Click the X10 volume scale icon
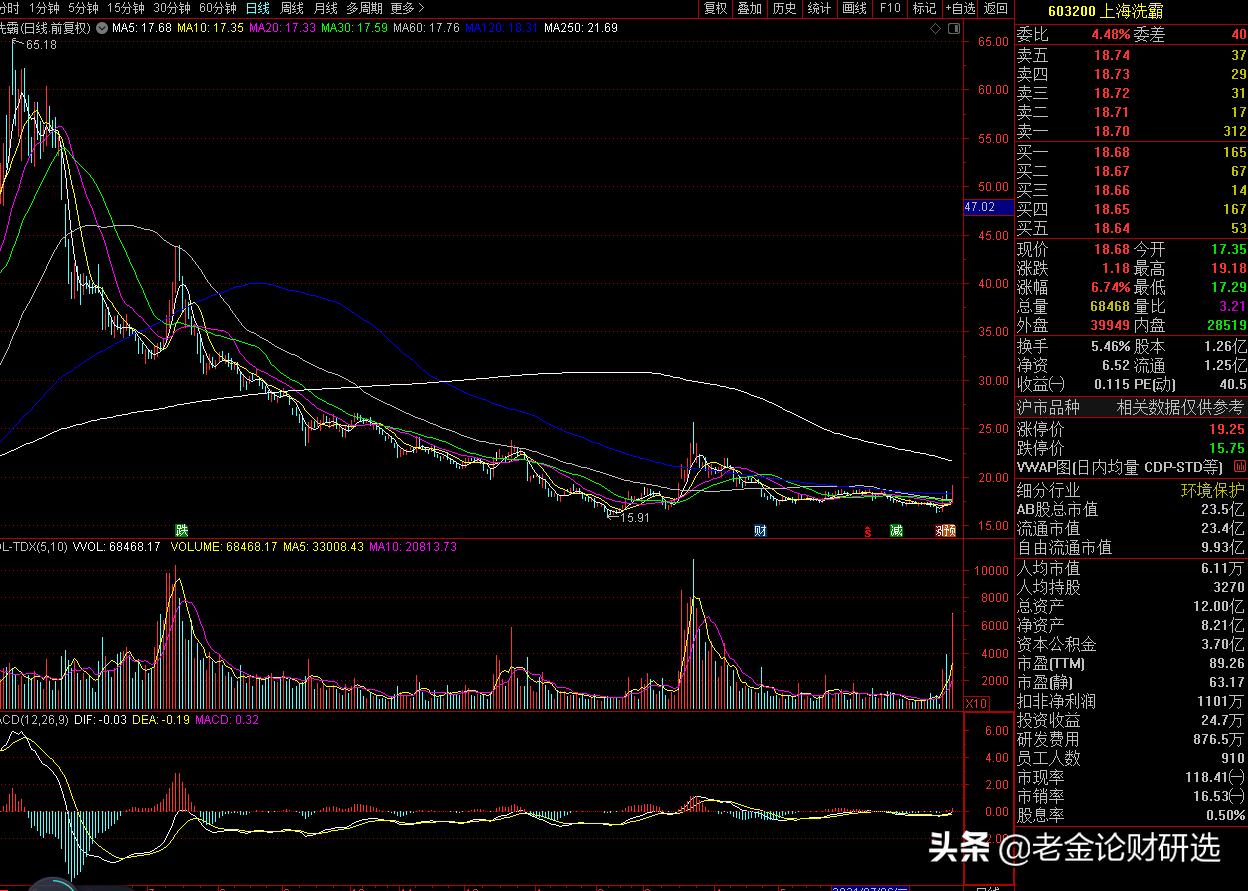This screenshot has height=891, width=1248. [976, 704]
